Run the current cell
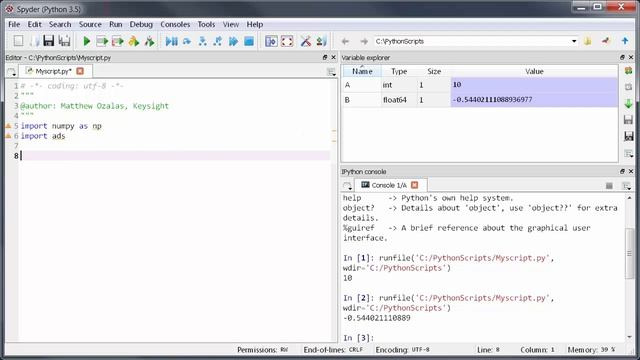 coord(102,41)
